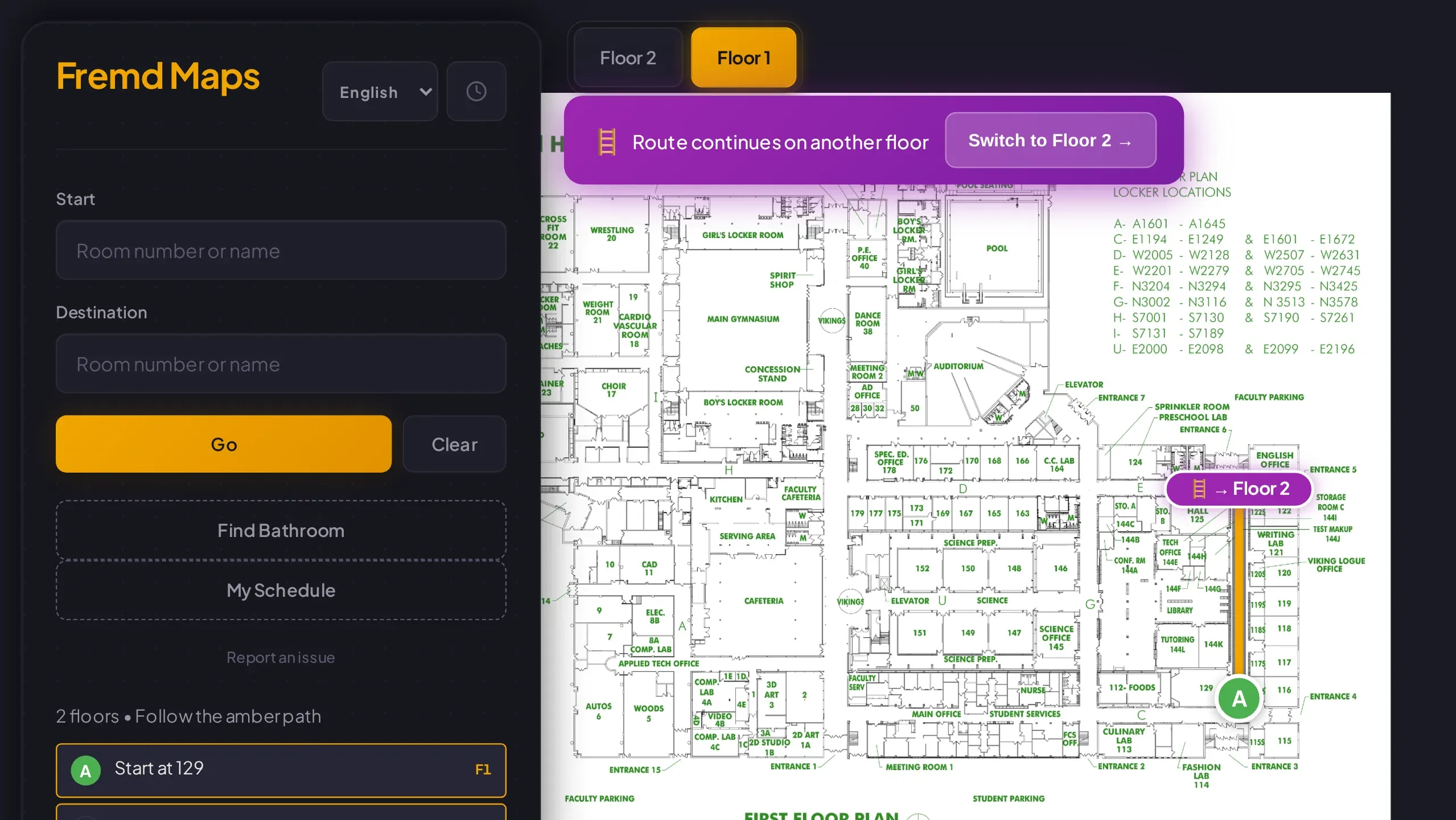This screenshot has width=1456, height=820.
Task: Click the Report an issue link
Action: point(281,657)
